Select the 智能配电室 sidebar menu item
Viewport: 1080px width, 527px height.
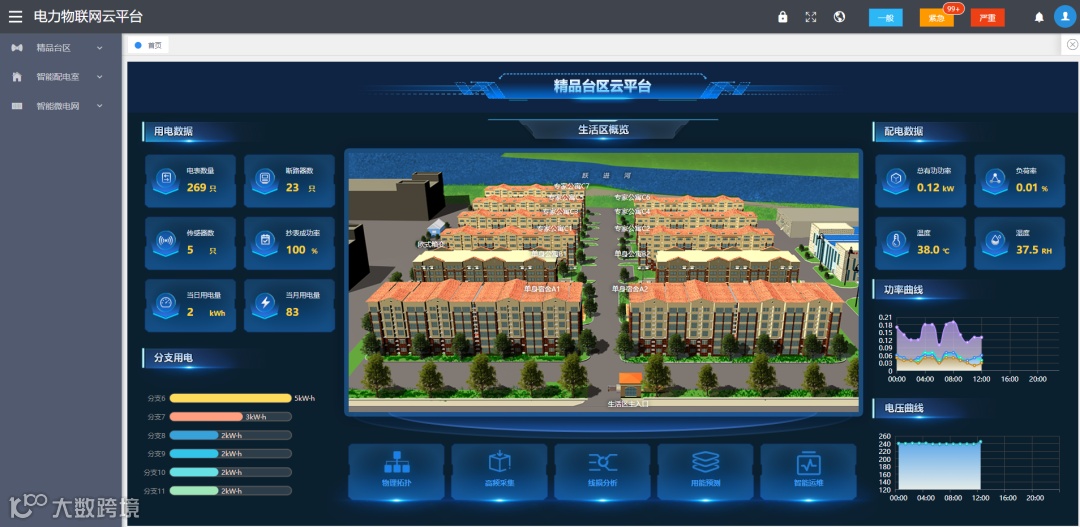tap(61, 77)
